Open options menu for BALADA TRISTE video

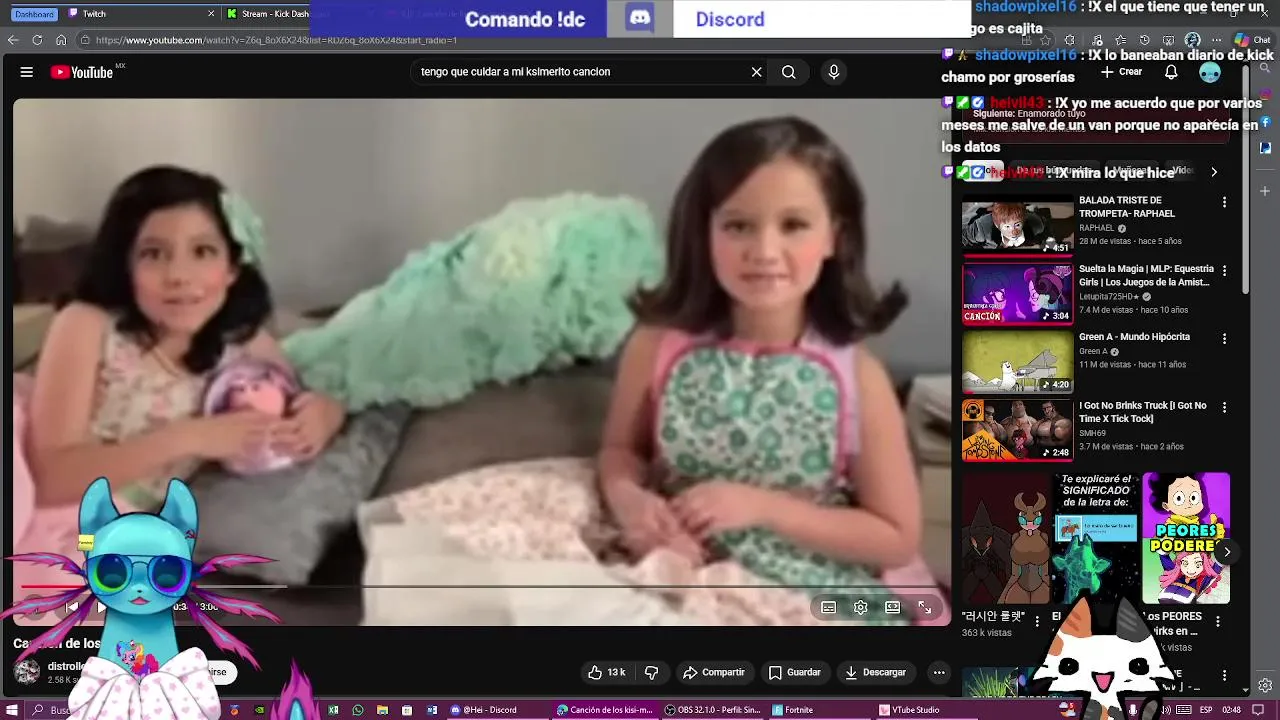point(1224,202)
